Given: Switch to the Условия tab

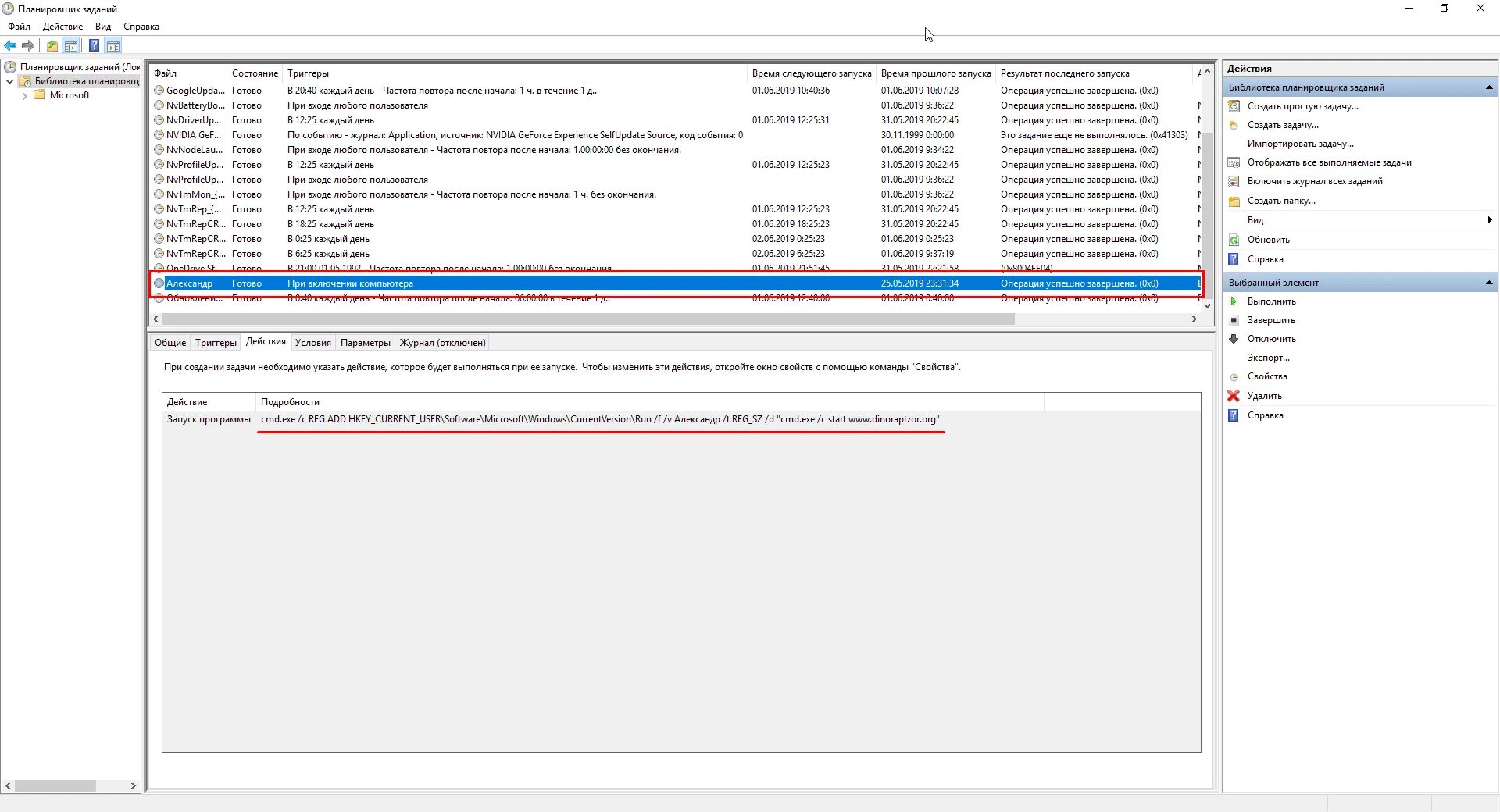Looking at the screenshot, I should (313, 343).
